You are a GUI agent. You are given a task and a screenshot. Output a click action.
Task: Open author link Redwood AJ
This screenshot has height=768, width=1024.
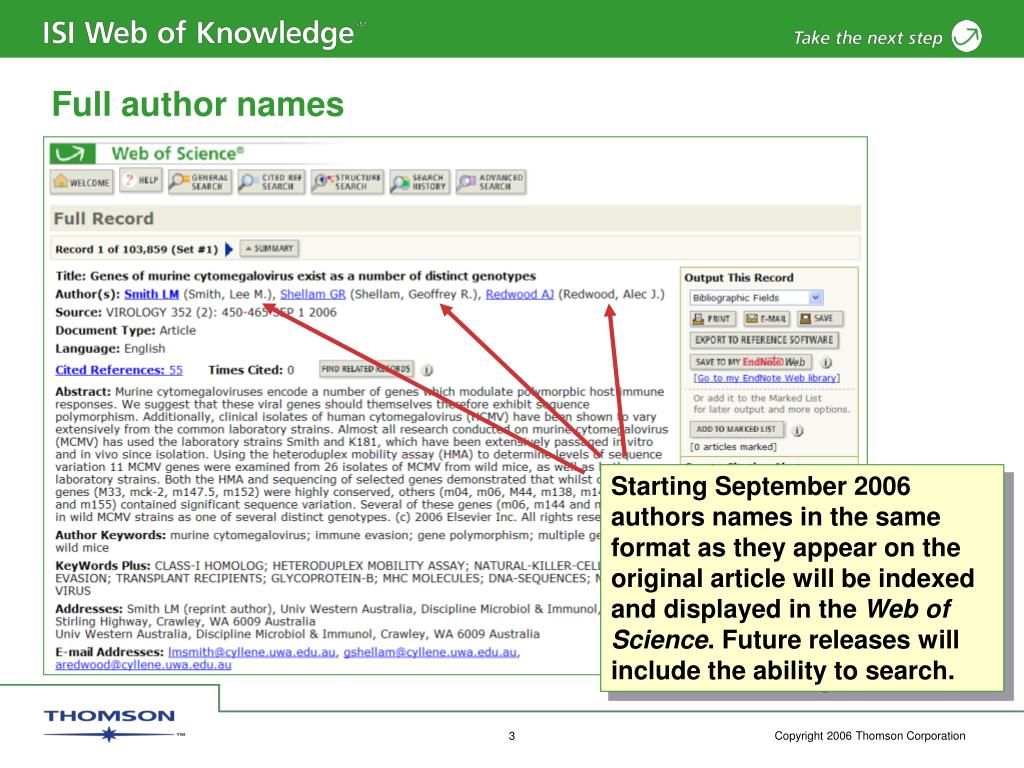pos(520,294)
